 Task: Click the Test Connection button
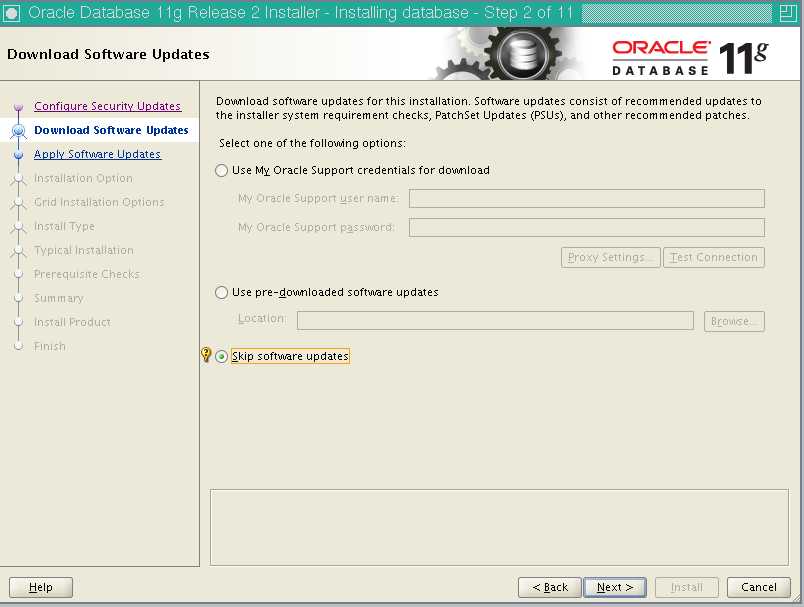point(714,257)
